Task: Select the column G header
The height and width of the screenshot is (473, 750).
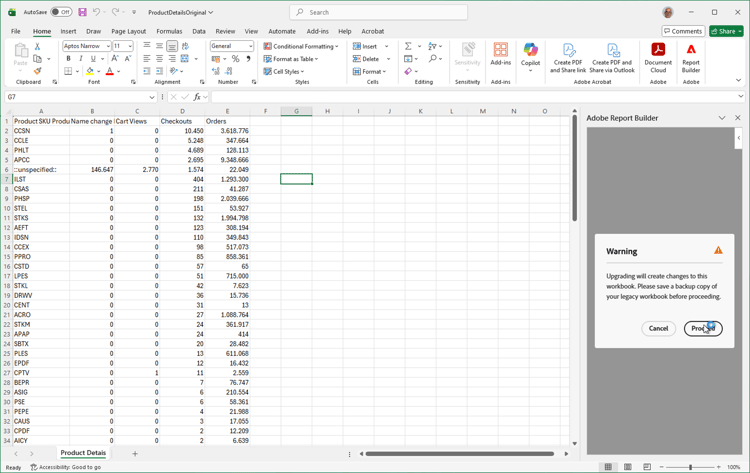Action: pos(296,111)
